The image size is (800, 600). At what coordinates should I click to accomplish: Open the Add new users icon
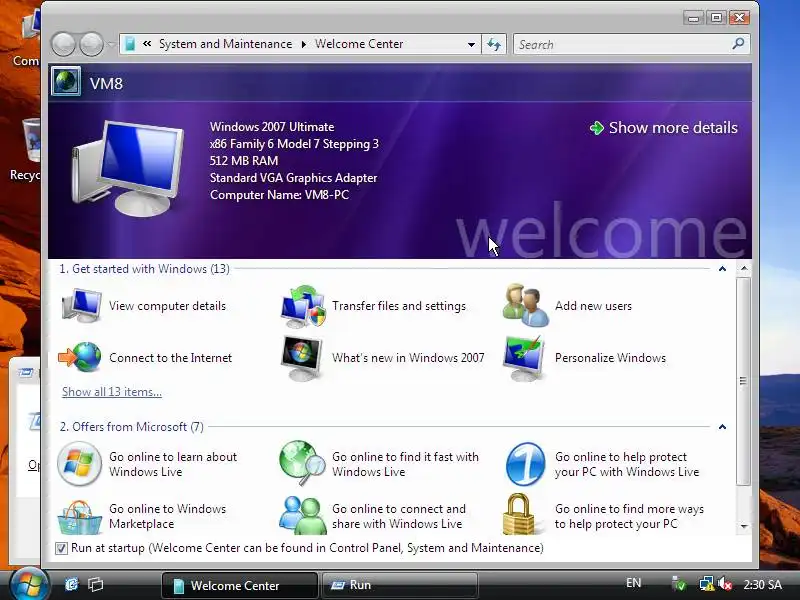pyautogui.click(x=526, y=306)
